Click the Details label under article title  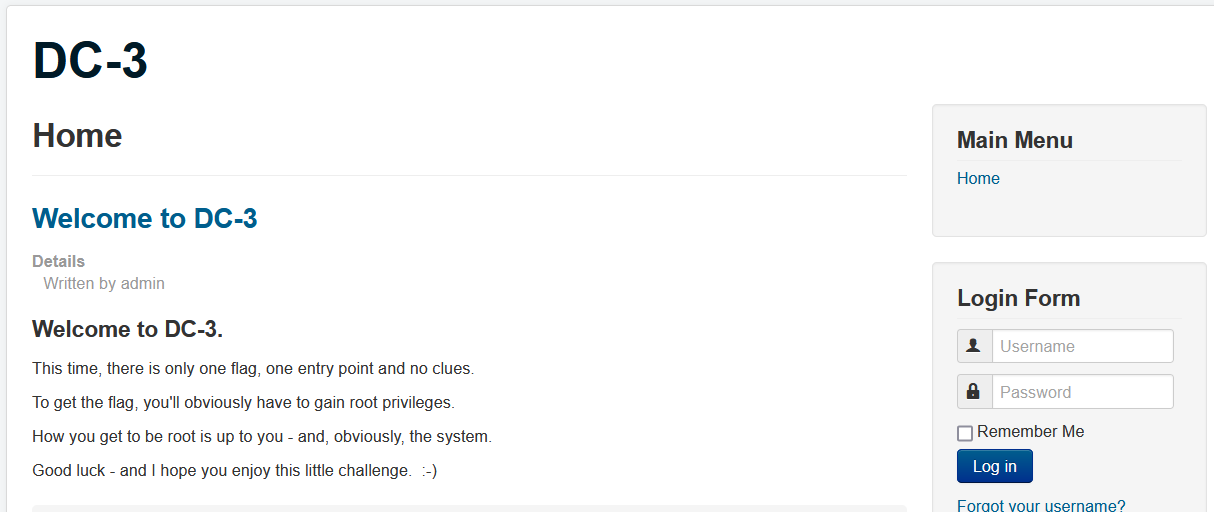(x=58, y=261)
